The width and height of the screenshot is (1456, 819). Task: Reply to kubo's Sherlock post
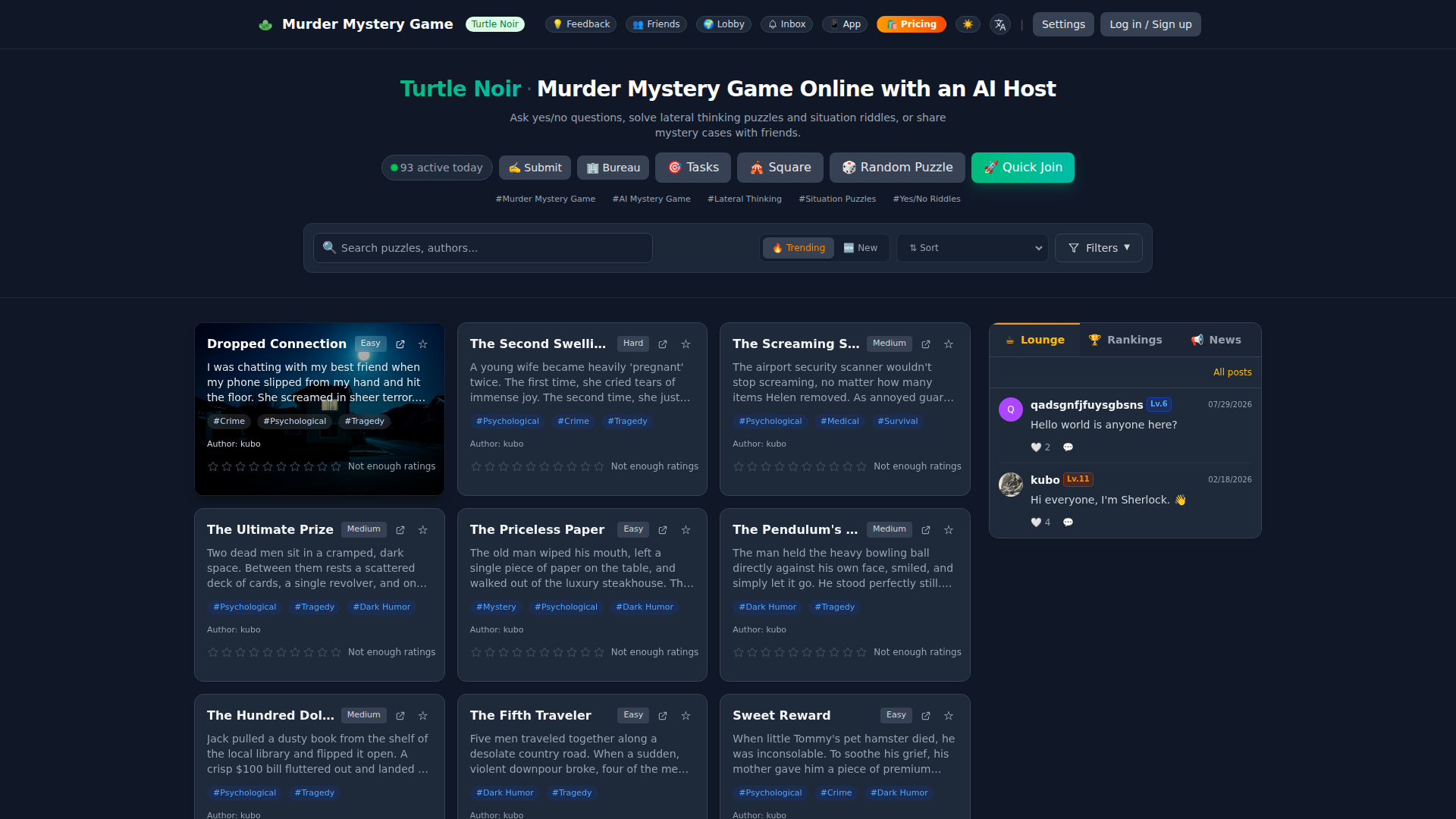point(1068,522)
